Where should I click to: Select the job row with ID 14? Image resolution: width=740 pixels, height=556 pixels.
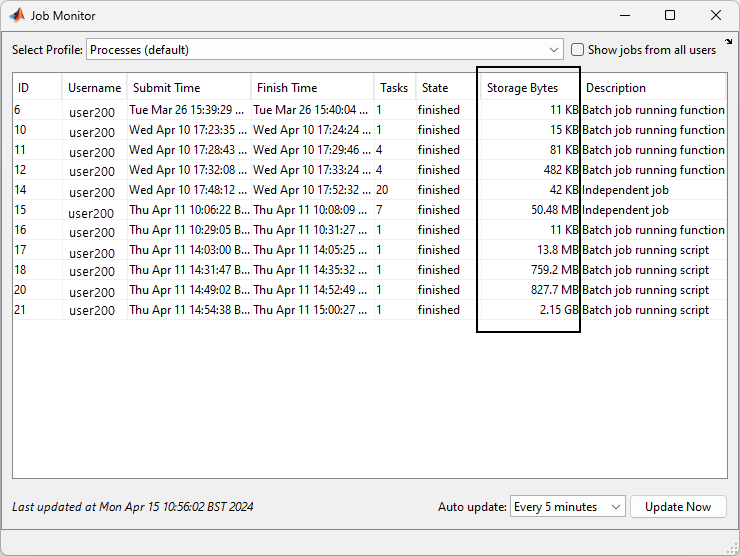(370, 190)
